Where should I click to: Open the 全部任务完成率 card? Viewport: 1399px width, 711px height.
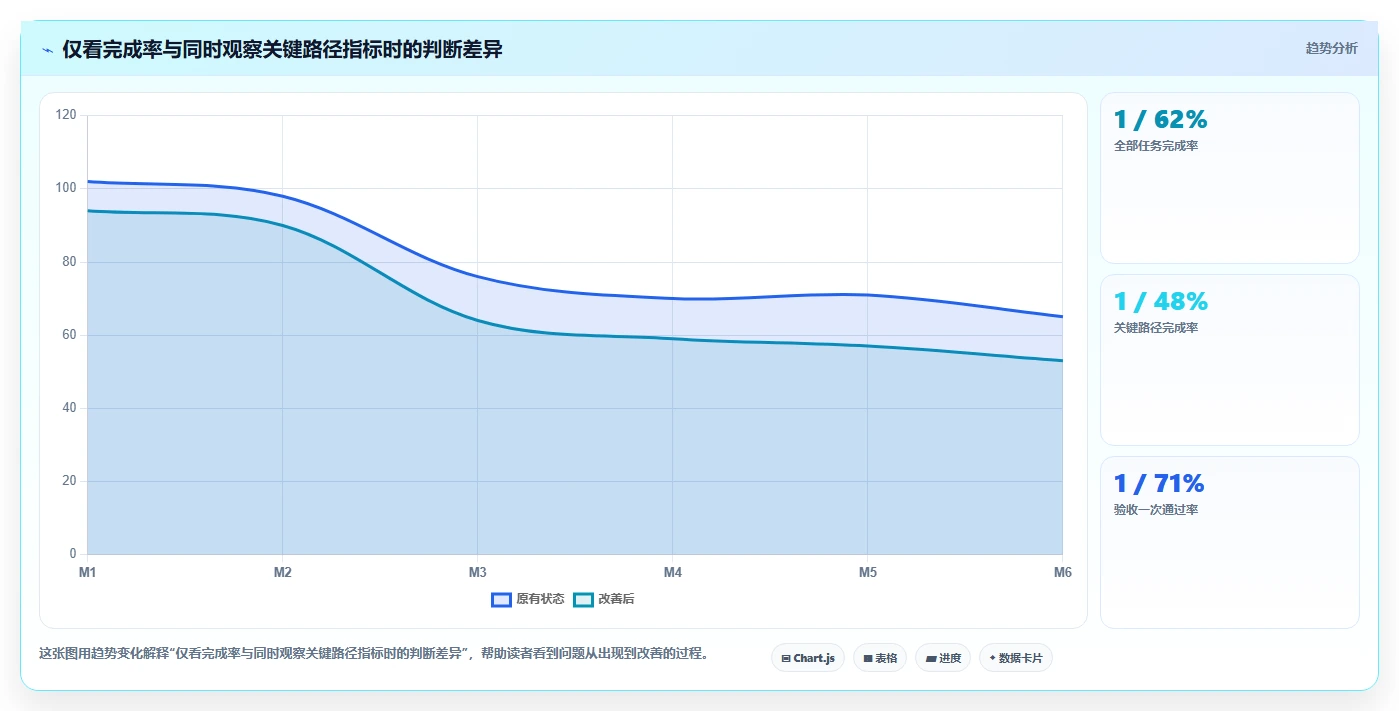tap(1230, 178)
